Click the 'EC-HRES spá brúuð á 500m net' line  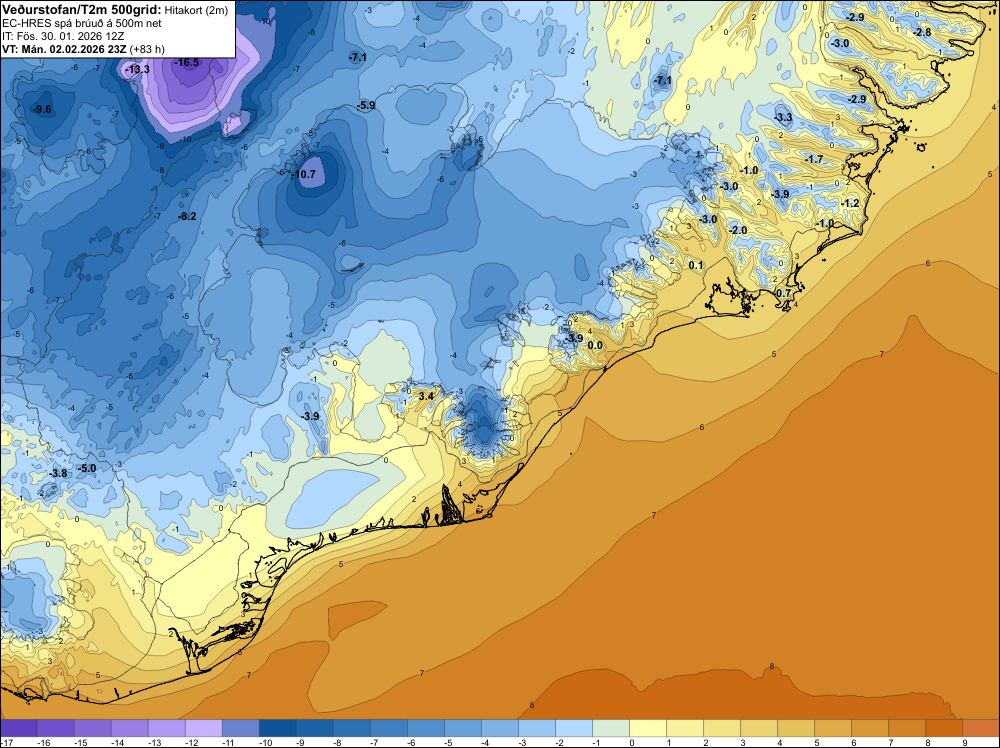point(82,23)
